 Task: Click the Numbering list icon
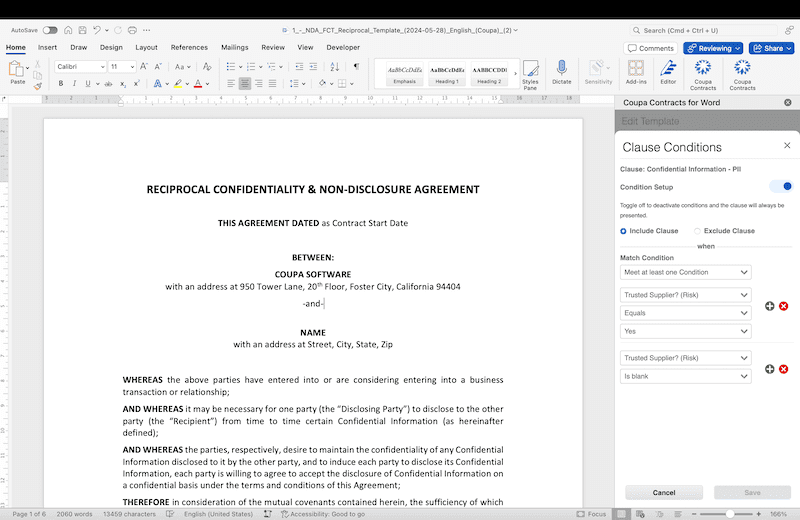coord(251,66)
